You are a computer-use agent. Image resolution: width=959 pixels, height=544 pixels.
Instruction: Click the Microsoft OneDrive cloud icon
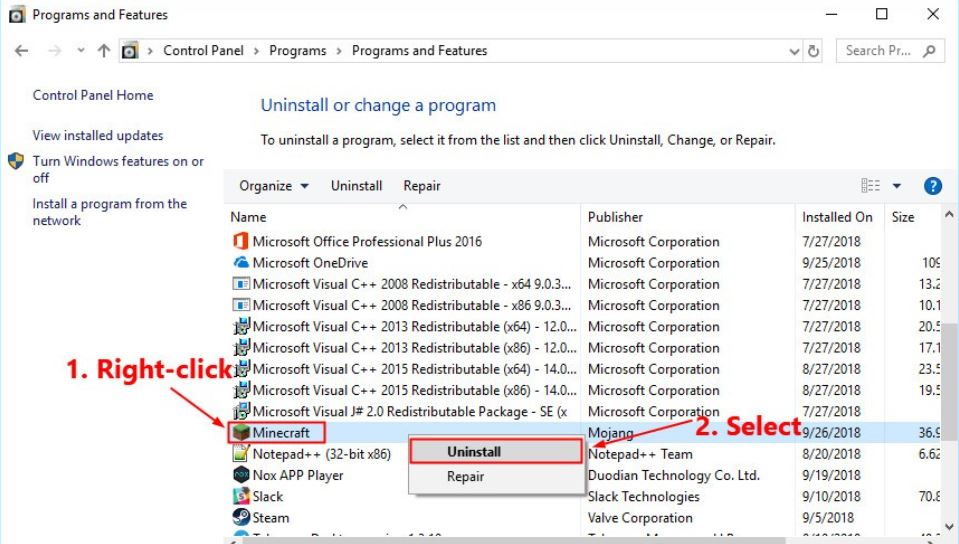click(x=241, y=263)
